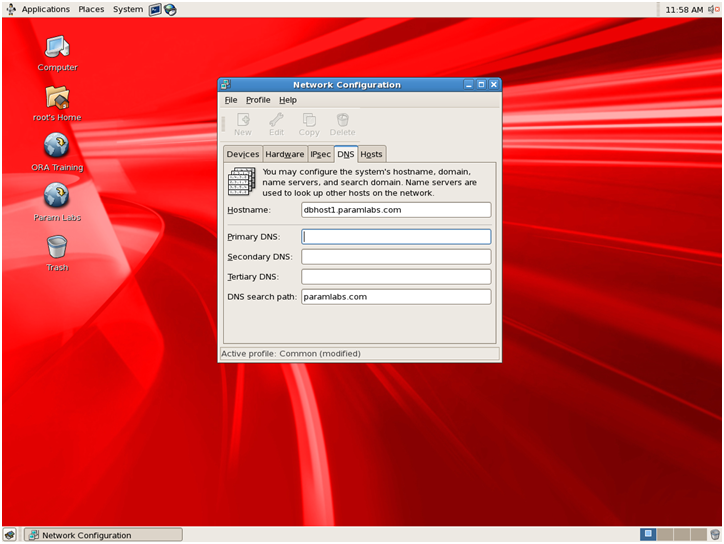
Task: Select the root's Home folder icon
Action: tap(57, 103)
